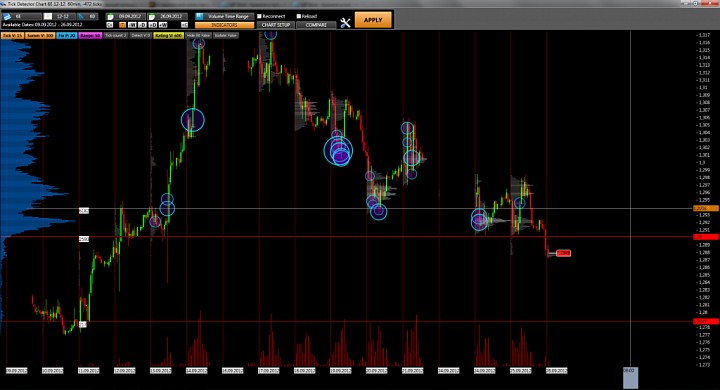Click the wrench and screwdriver settings icon
The height and width of the screenshot is (390, 720).
[x=345, y=22]
